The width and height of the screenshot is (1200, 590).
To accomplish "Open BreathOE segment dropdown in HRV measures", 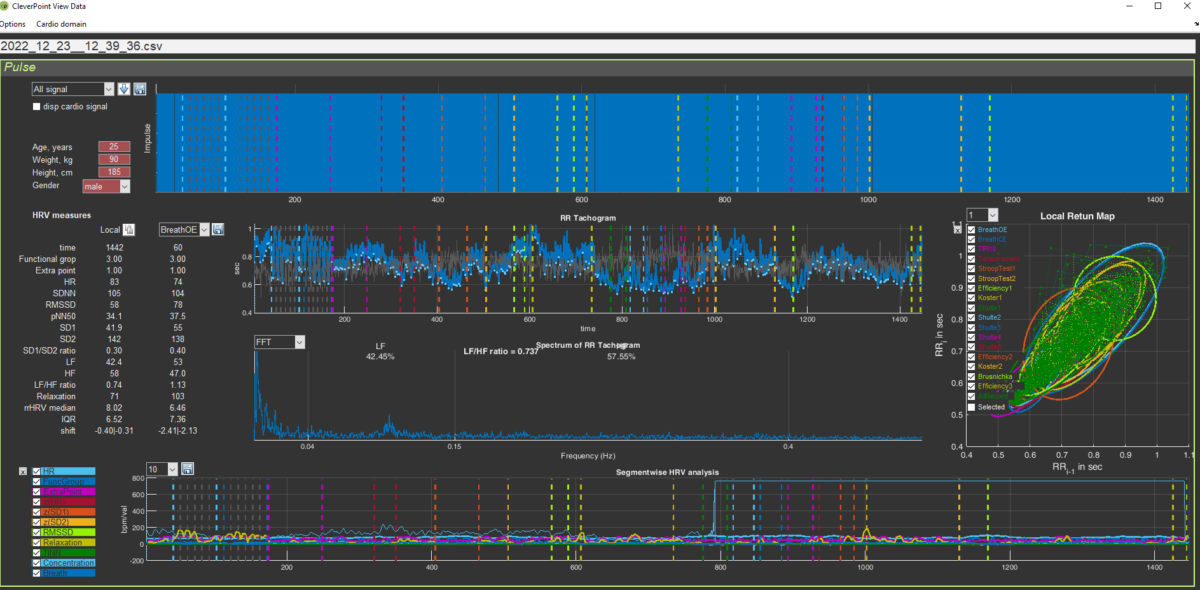I will [x=183, y=230].
